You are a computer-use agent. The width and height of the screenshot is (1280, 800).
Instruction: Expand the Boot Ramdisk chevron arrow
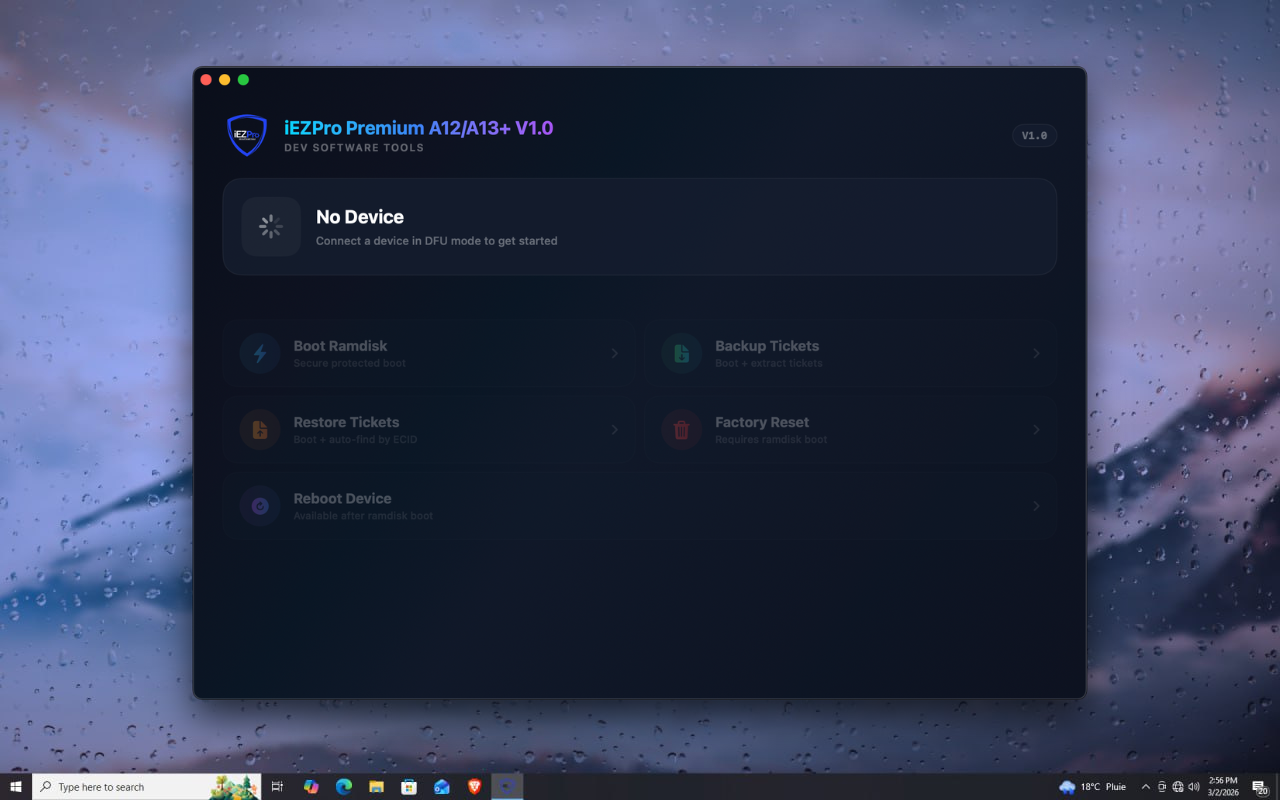[614, 354]
